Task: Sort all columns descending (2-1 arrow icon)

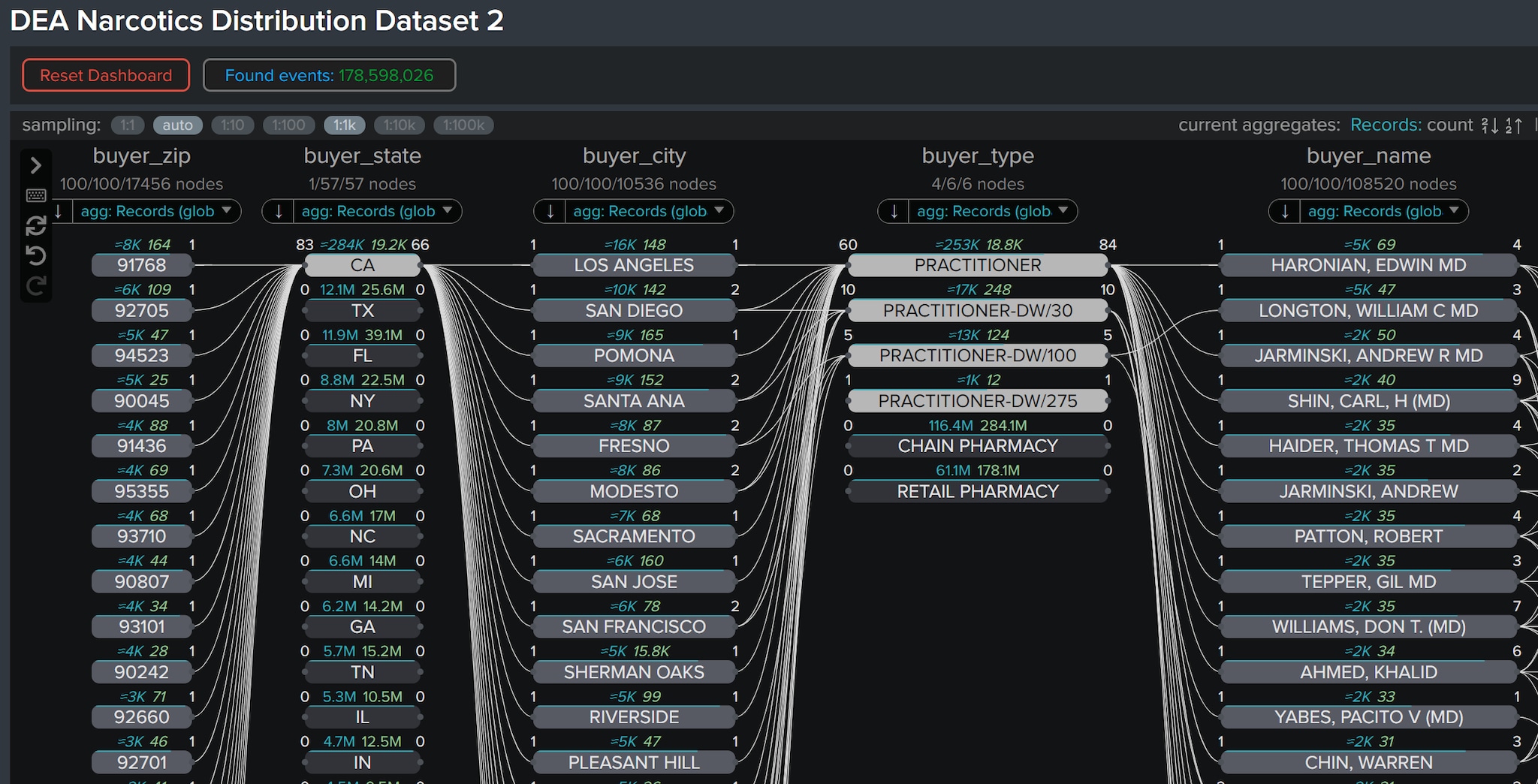Action: [x=1490, y=125]
